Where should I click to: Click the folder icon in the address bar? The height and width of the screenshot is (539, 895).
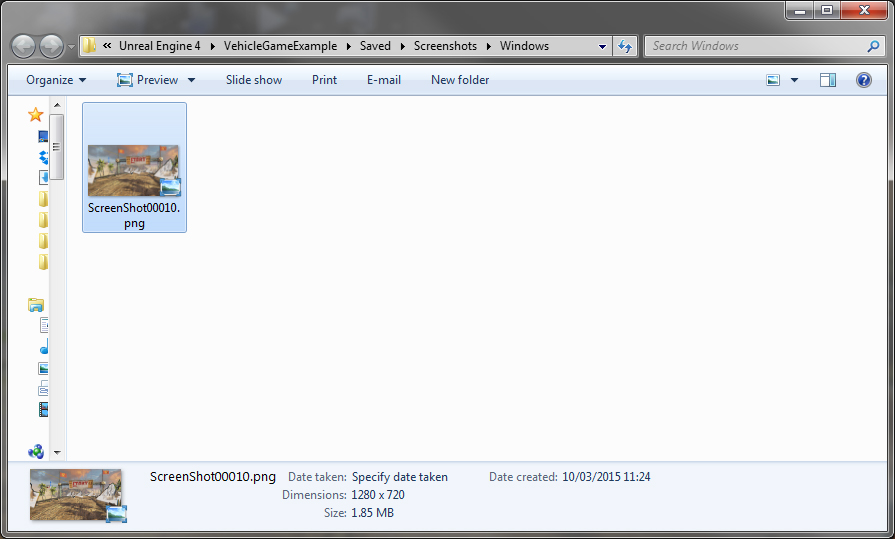pyautogui.click(x=89, y=46)
